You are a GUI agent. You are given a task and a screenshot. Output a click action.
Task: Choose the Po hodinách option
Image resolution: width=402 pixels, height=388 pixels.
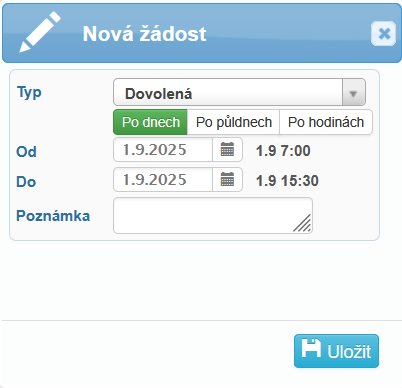pos(326,122)
